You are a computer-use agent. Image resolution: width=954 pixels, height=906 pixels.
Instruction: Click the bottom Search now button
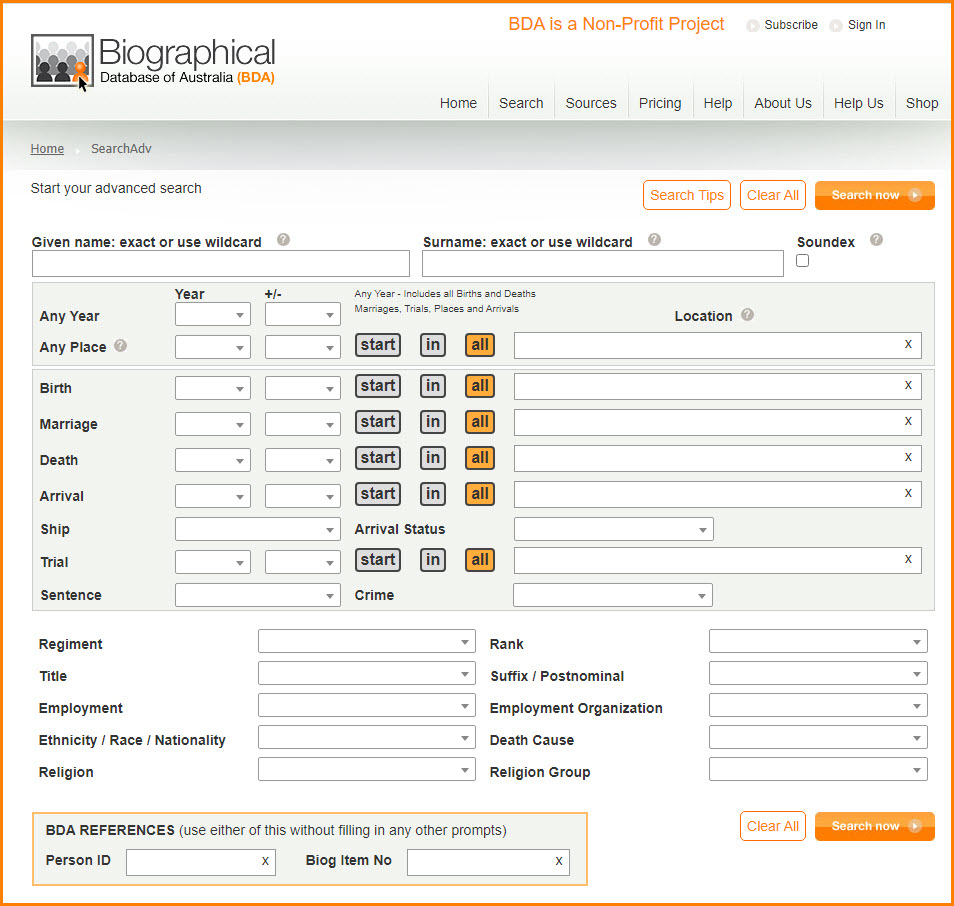pos(874,826)
